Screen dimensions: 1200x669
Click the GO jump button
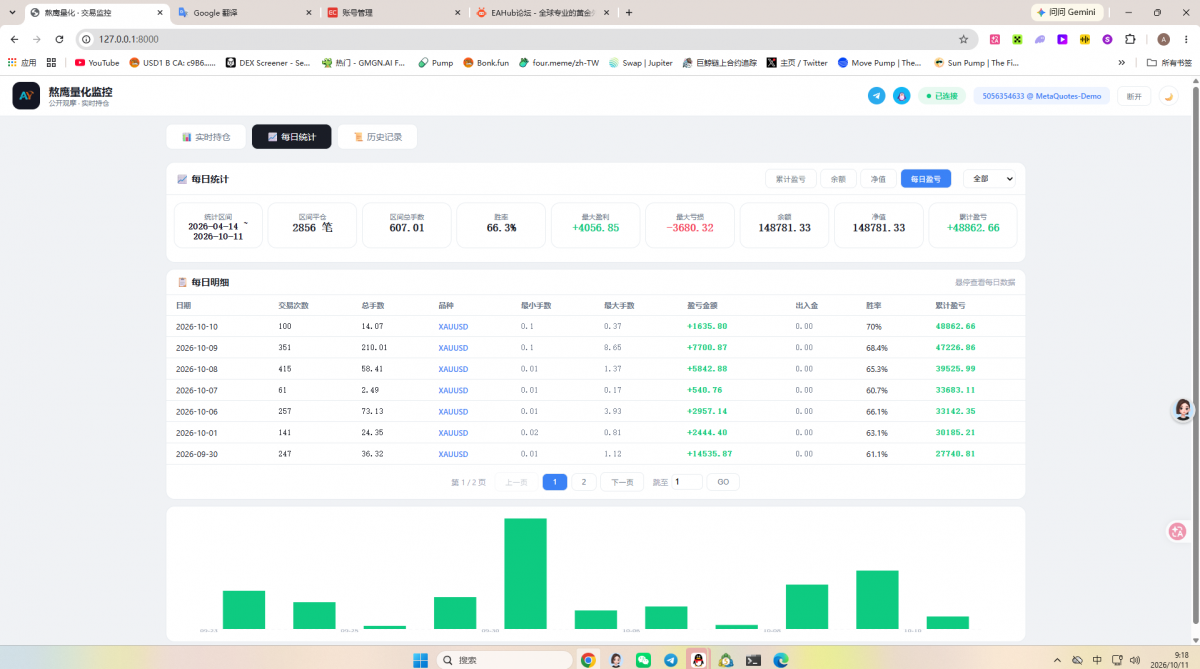click(x=723, y=482)
